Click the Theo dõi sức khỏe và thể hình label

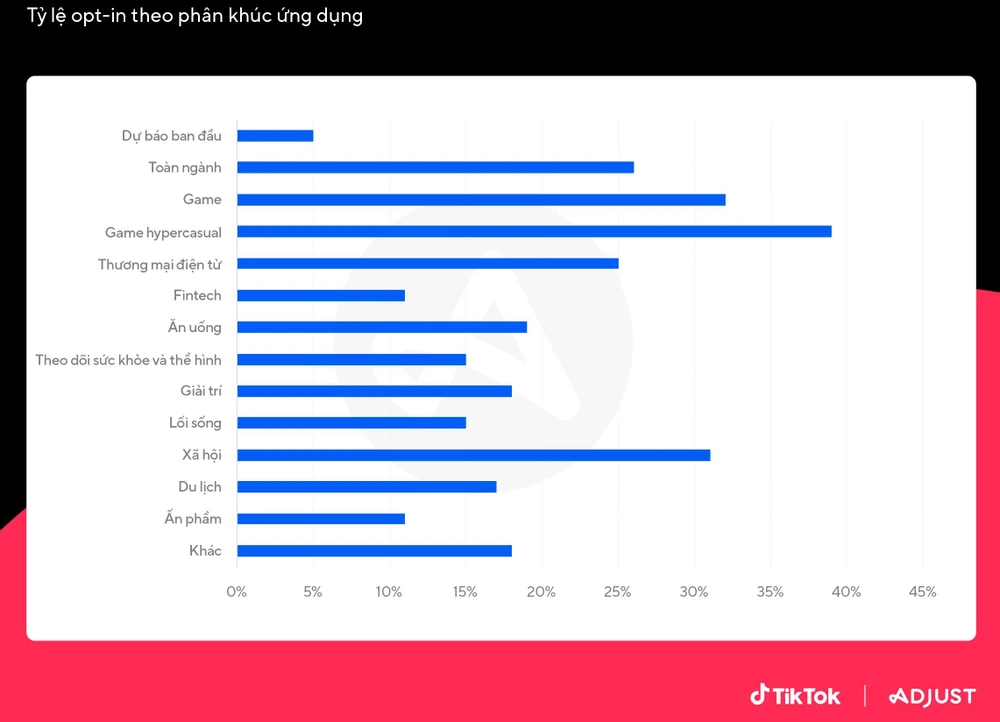(x=128, y=360)
